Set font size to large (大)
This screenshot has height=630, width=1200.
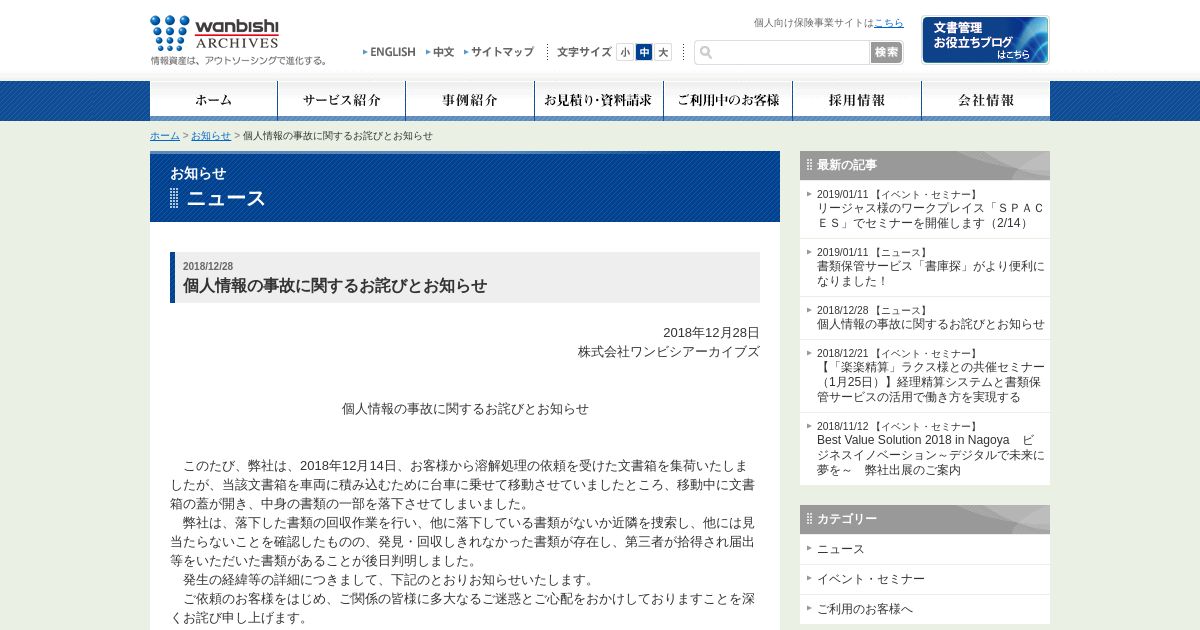point(663,52)
